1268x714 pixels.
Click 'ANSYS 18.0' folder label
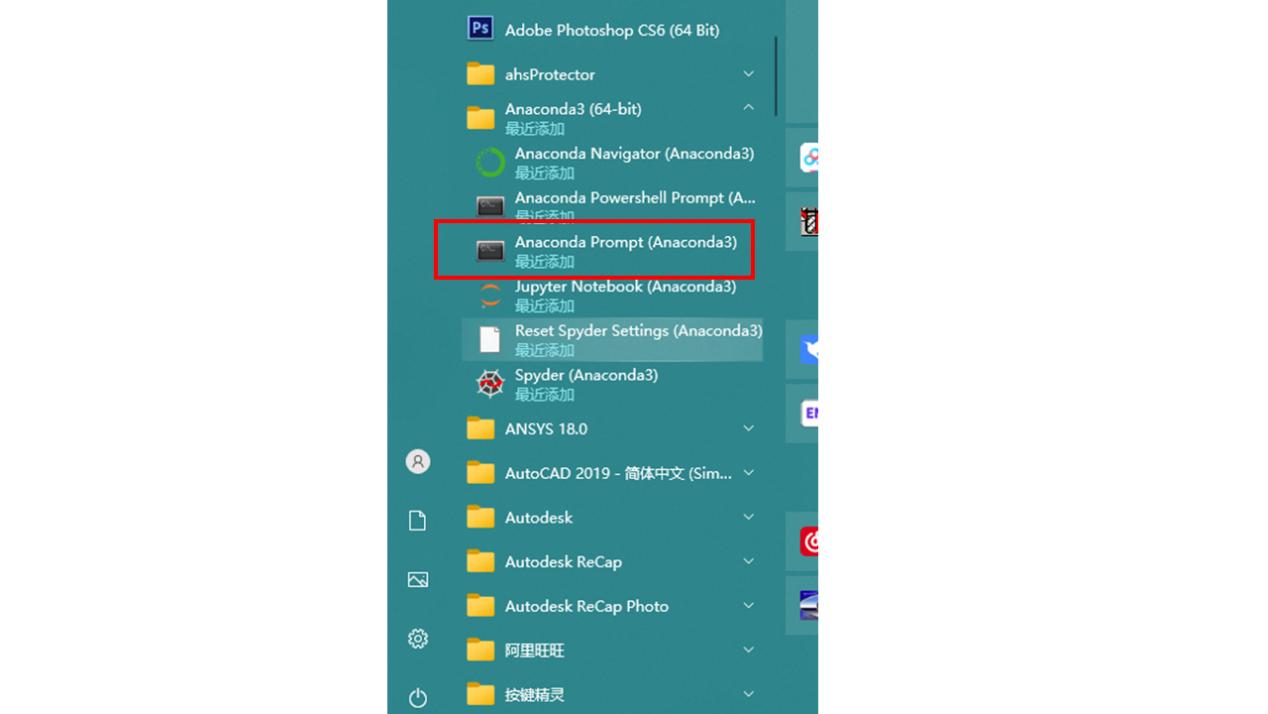coord(546,428)
